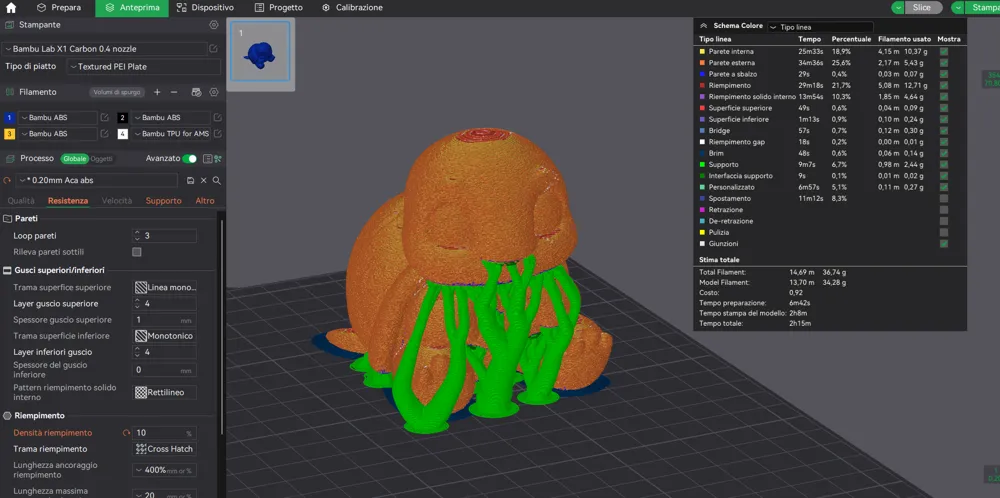Click the Slice button
Screen dimensions: 1000x498
[x=922, y=8]
